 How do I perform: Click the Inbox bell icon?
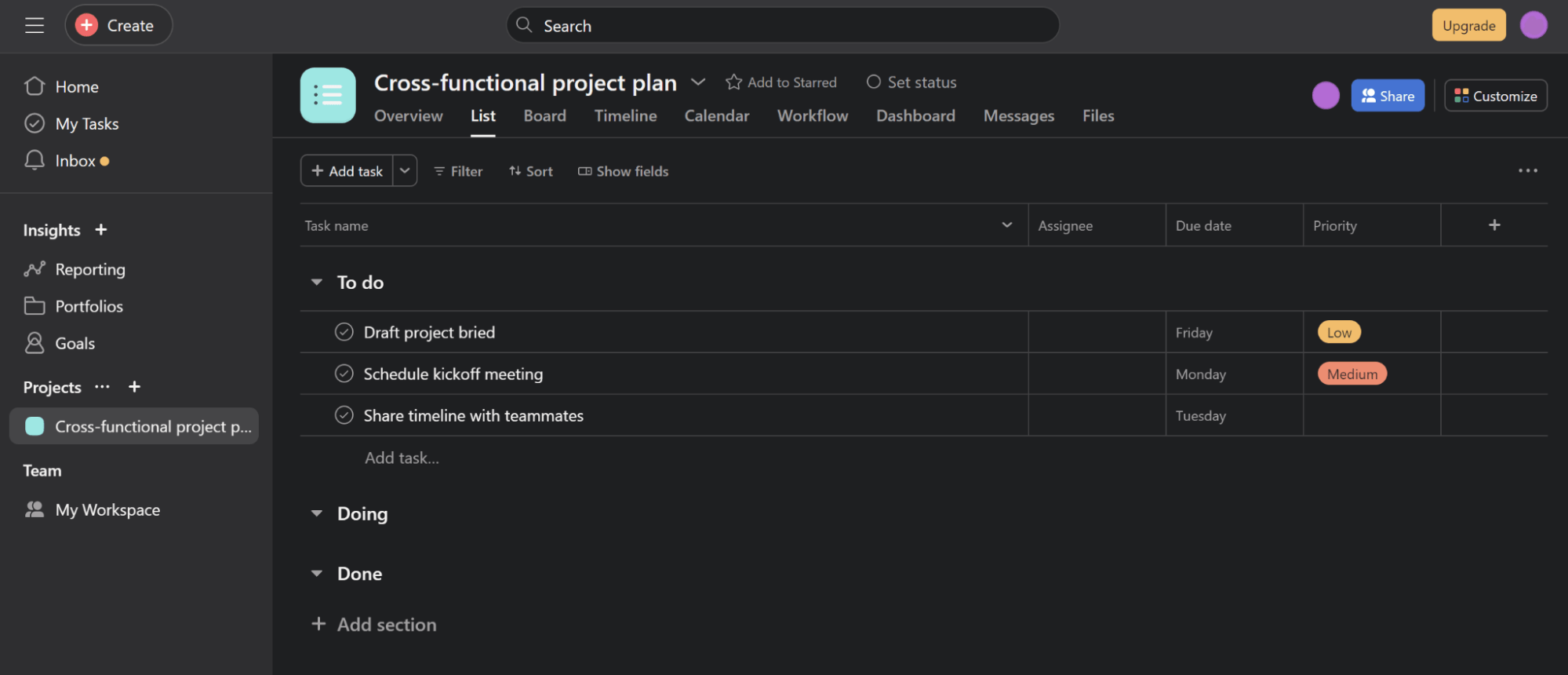click(35, 161)
